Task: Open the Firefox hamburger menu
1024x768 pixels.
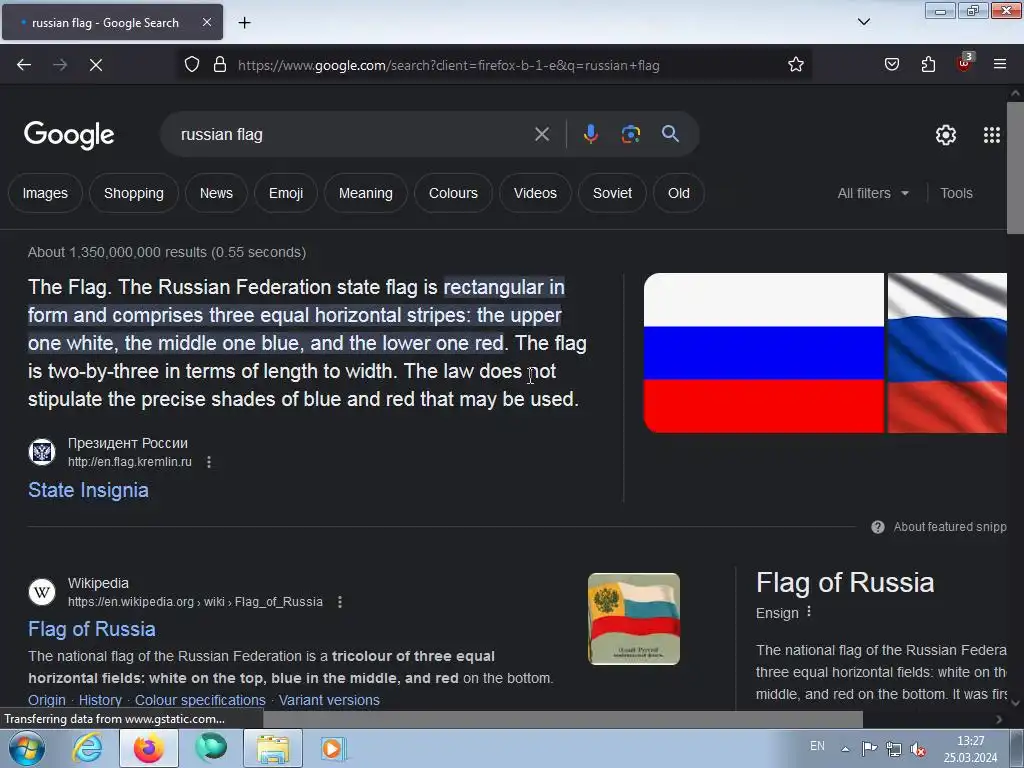Action: 1000,65
